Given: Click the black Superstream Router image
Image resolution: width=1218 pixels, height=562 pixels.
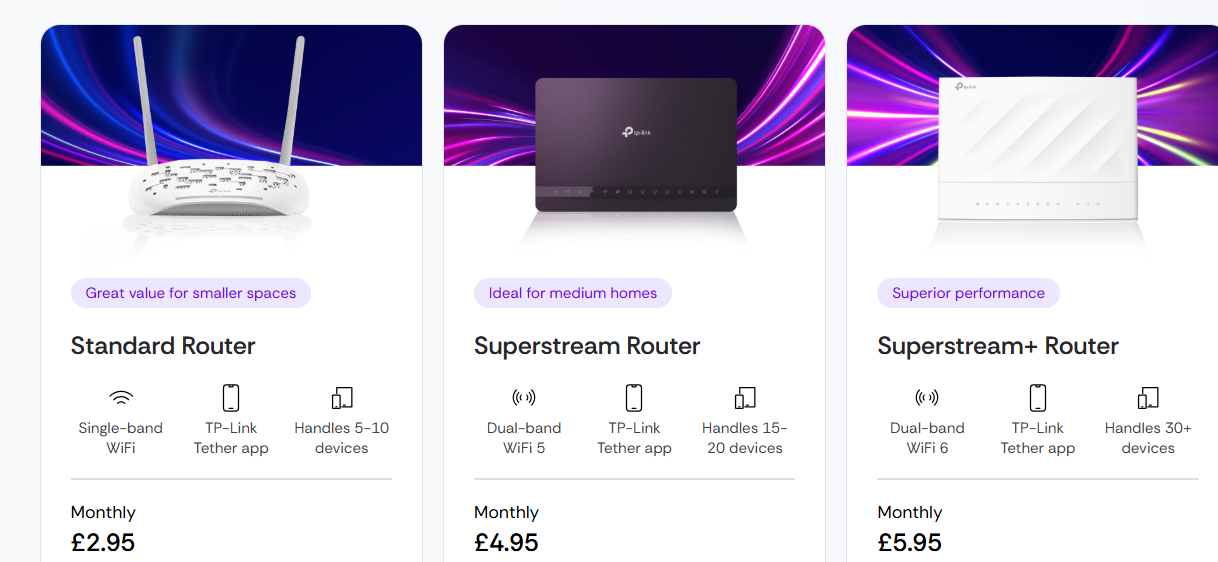Looking at the screenshot, I should pyautogui.click(x=635, y=145).
